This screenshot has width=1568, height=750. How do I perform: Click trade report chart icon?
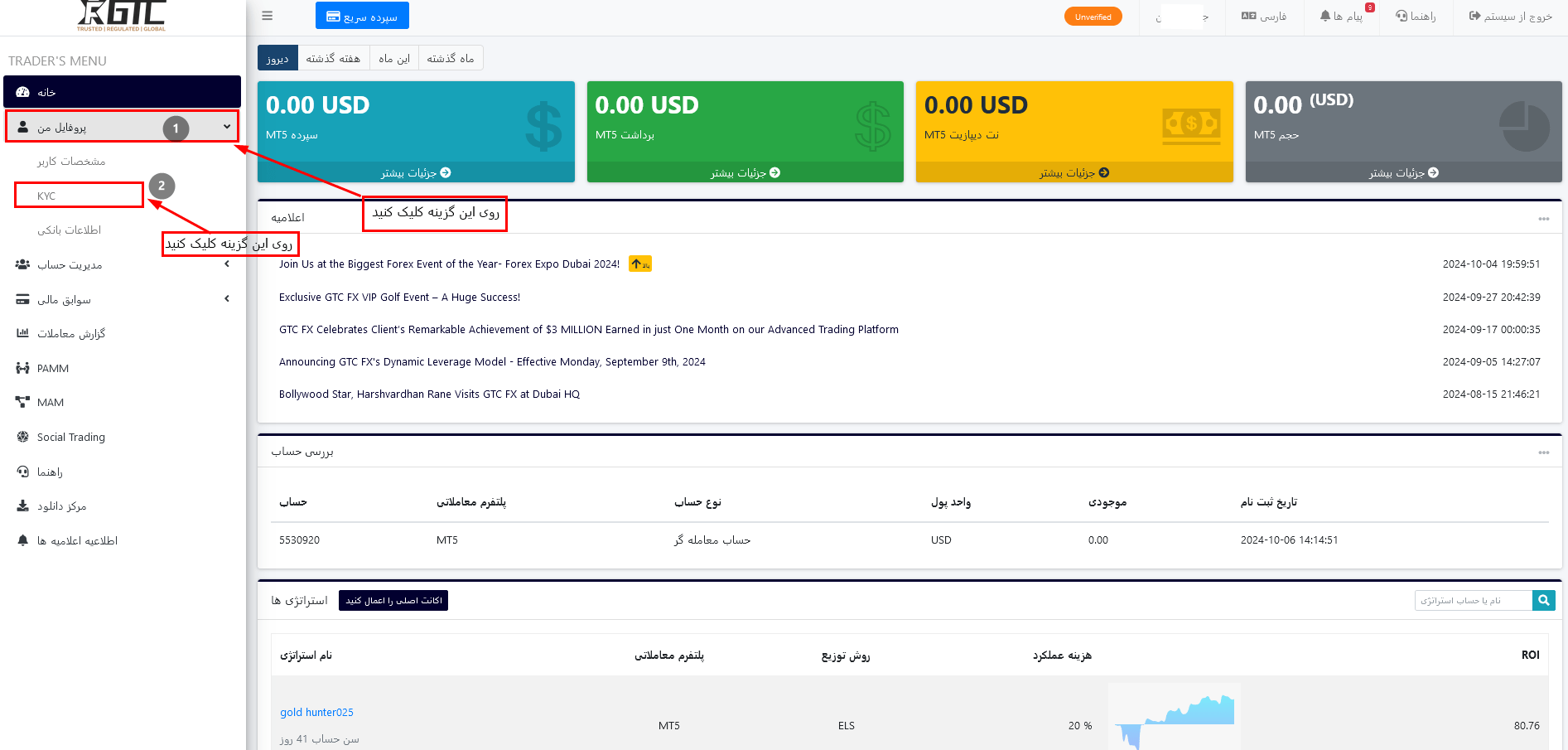click(22, 333)
